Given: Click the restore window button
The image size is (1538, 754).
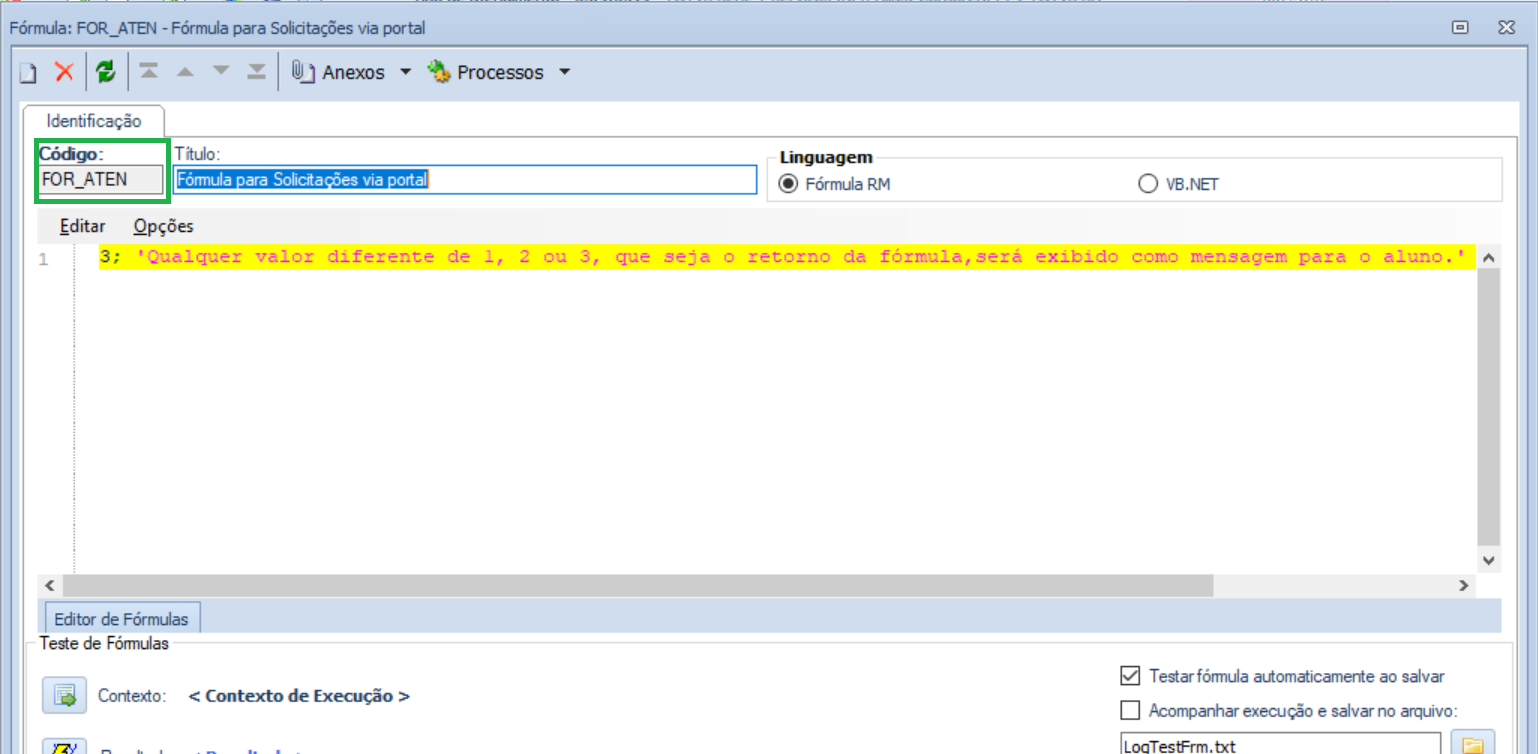Looking at the screenshot, I should click(1461, 28).
